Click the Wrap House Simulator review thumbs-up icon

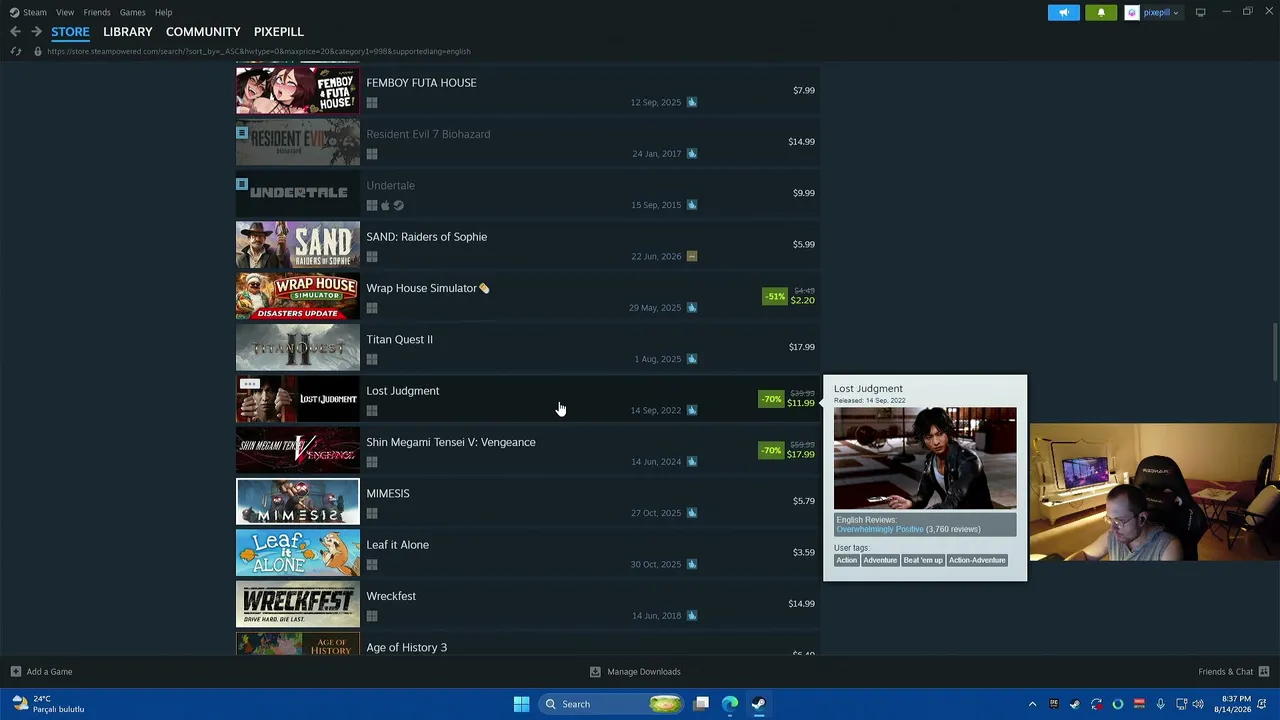point(691,307)
